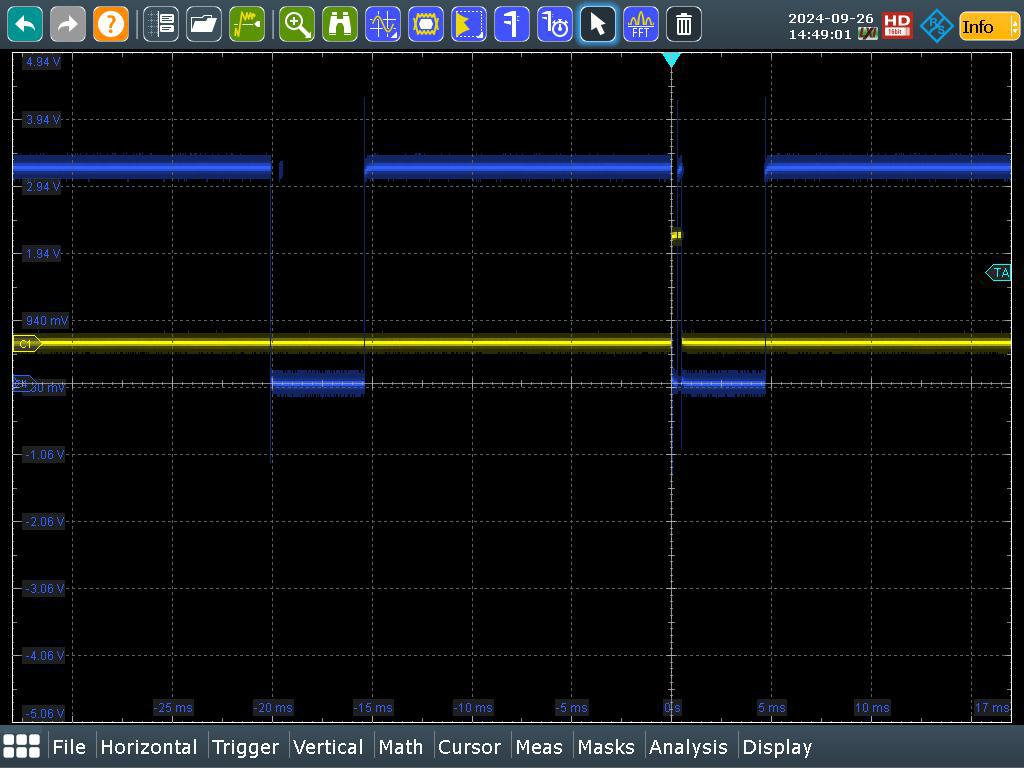The height and width of the screenshot is (768, 1024).
Task: Activate the Zoom magnifier tool
Action: pos(297,24)
